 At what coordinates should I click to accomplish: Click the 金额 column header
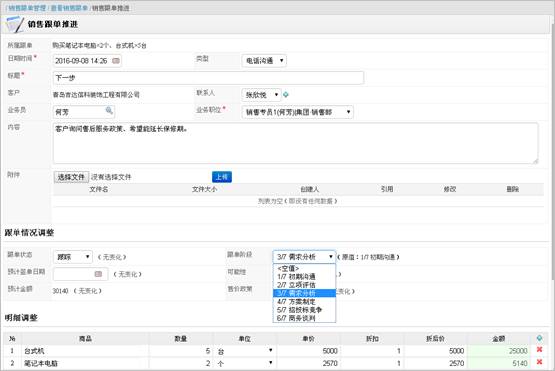(498, 339)
